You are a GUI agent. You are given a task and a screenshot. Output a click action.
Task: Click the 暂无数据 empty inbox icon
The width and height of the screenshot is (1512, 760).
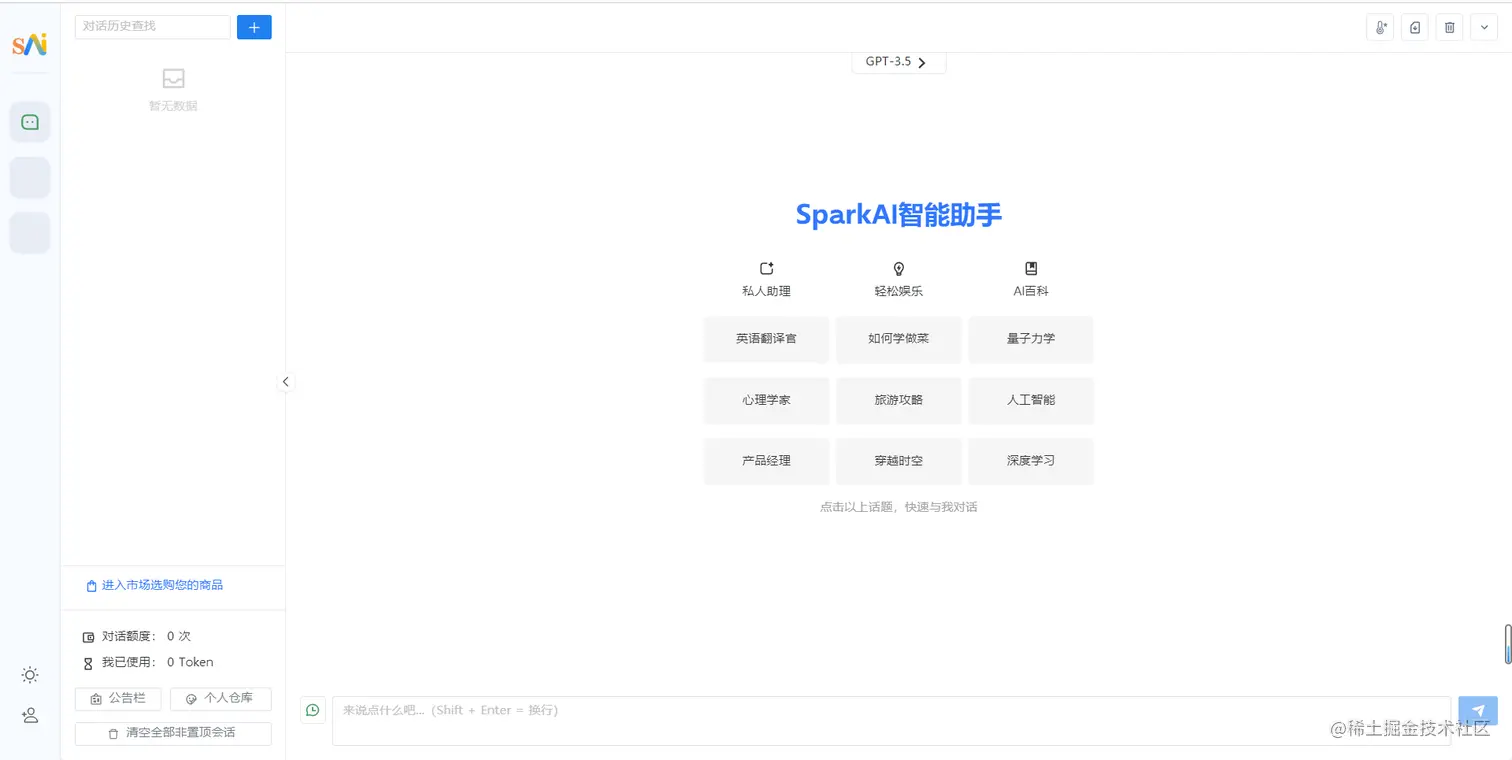click(173, 78)
